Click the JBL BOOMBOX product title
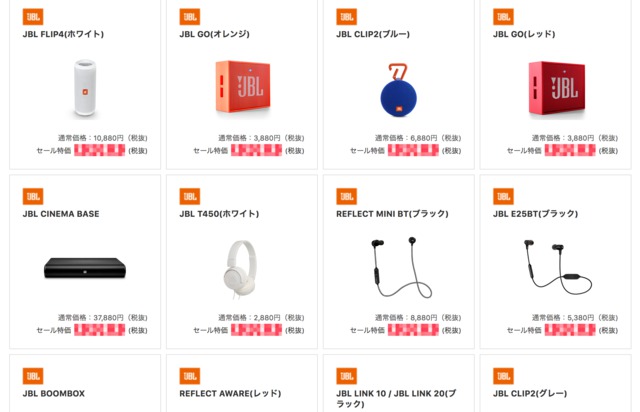This screenshot has height=412, width=640. click(x=54, y=394)
